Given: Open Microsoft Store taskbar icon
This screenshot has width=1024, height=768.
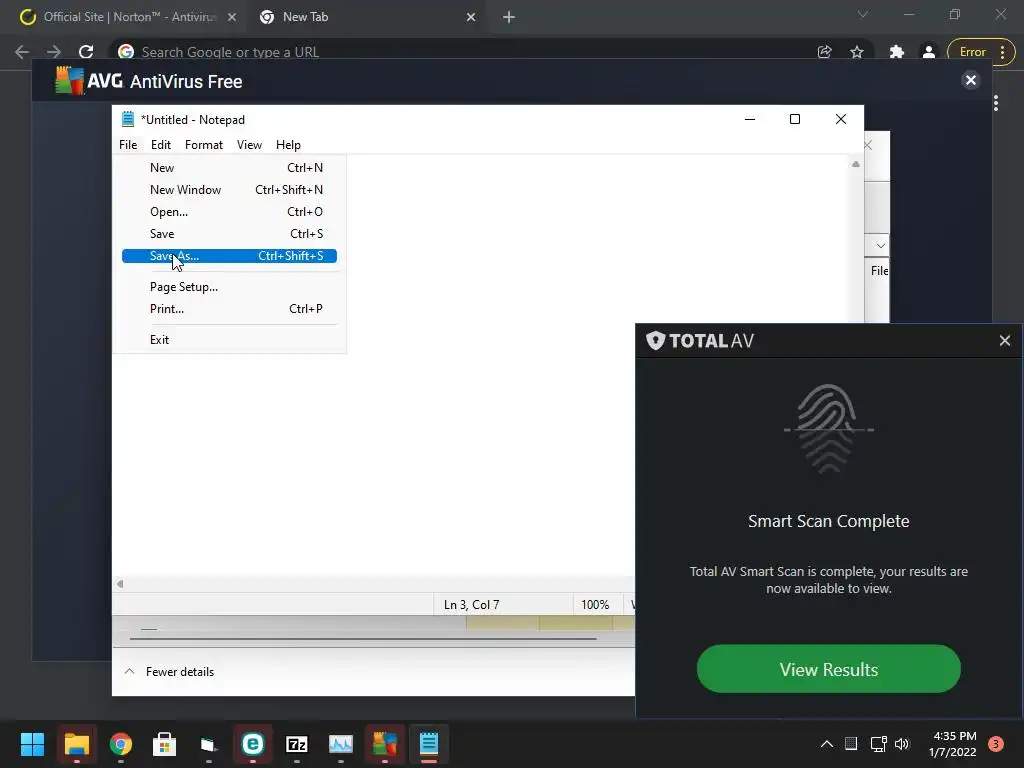Looking at the screenshot, I should [165, 744].
